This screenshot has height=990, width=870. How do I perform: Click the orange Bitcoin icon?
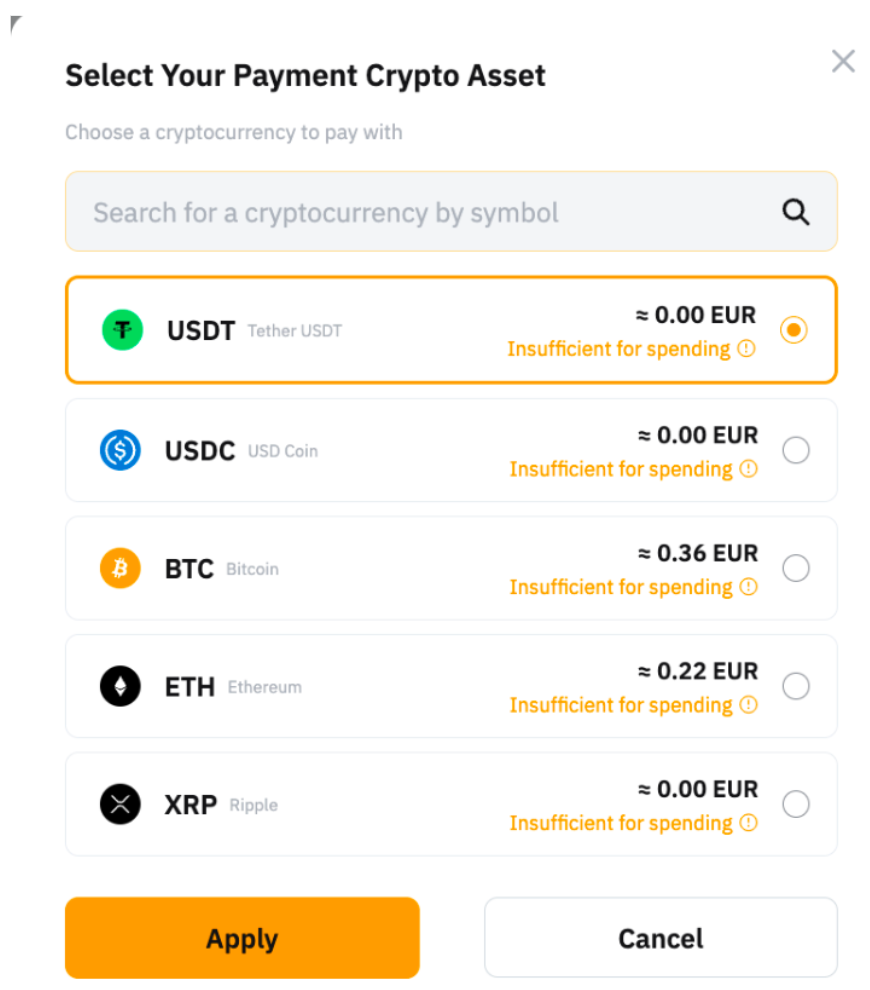(x=120, y=568)
